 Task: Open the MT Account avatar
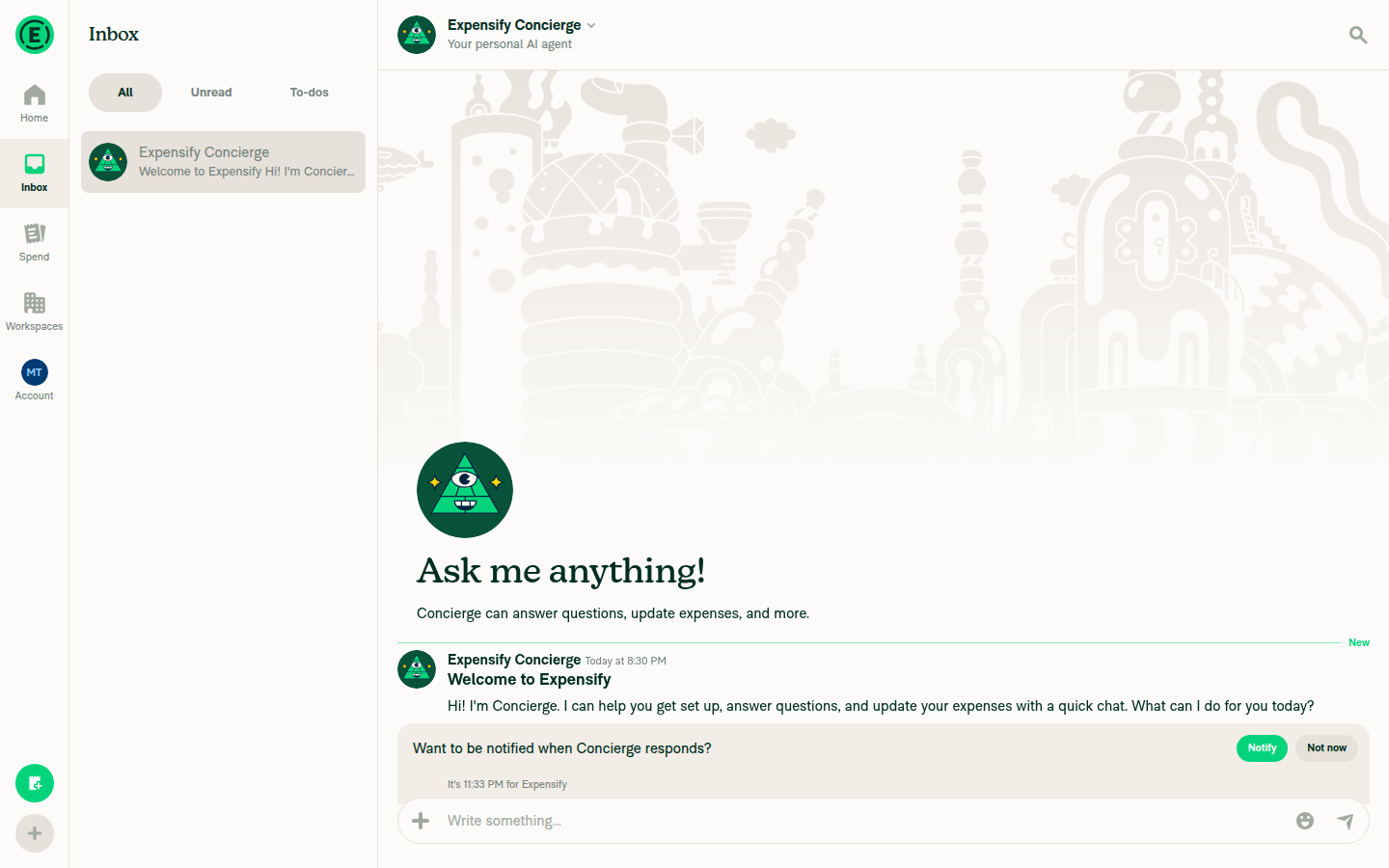pyautogui.click(x=35, y=372)
